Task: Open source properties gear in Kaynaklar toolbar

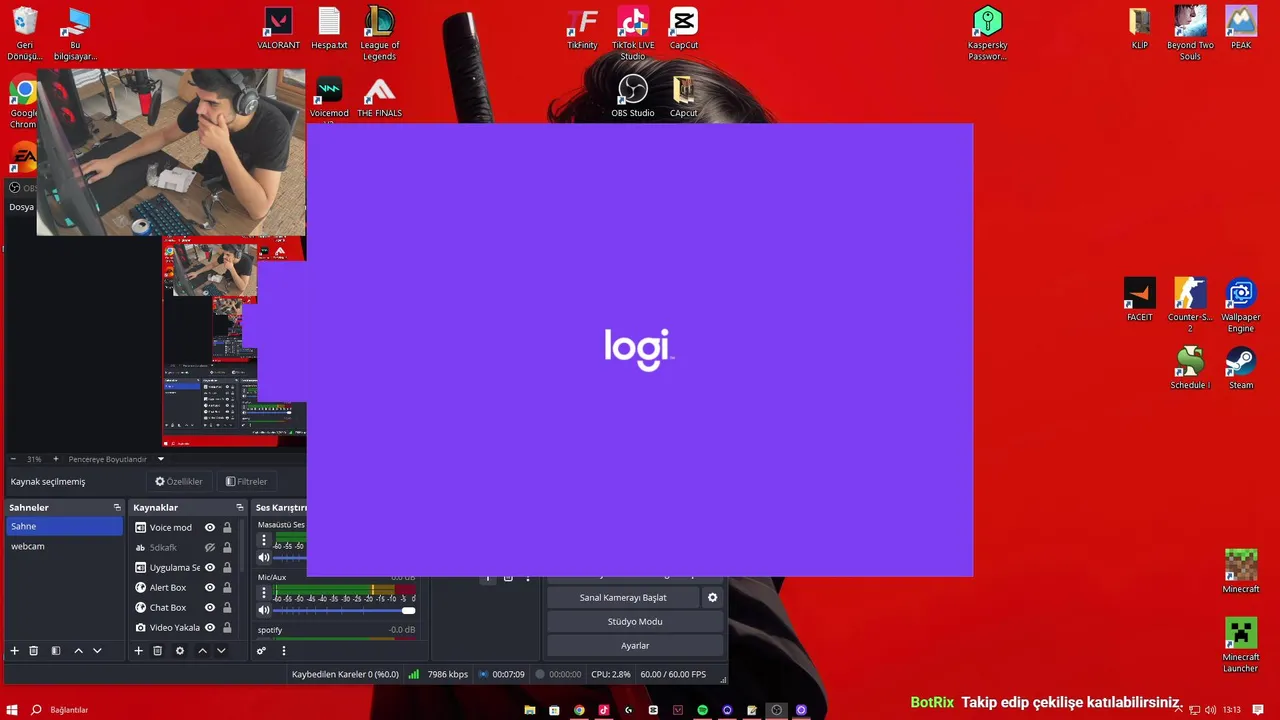Action: [180, 651]
